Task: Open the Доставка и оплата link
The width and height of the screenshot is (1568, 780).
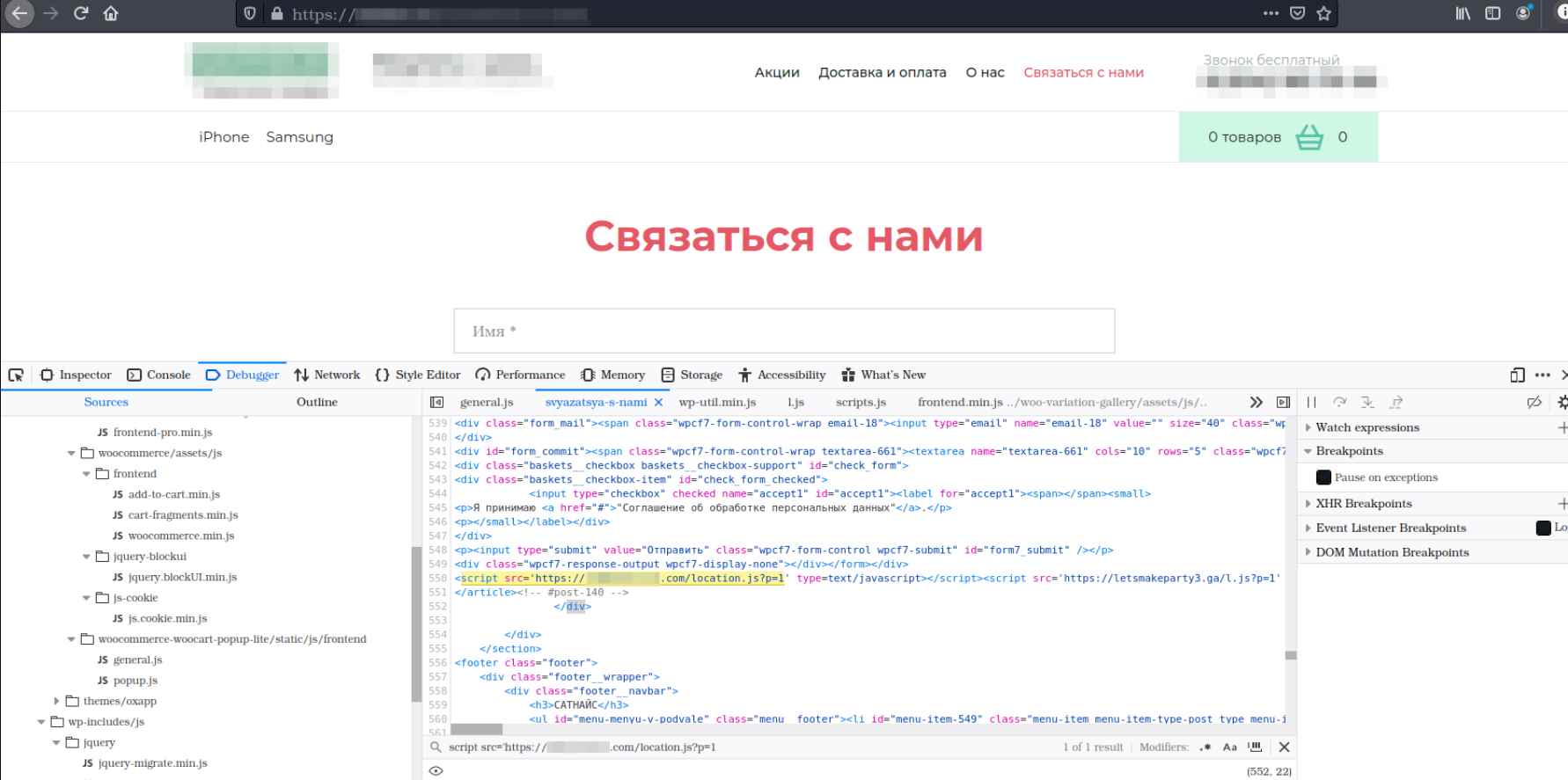Action: click(882, 73)
